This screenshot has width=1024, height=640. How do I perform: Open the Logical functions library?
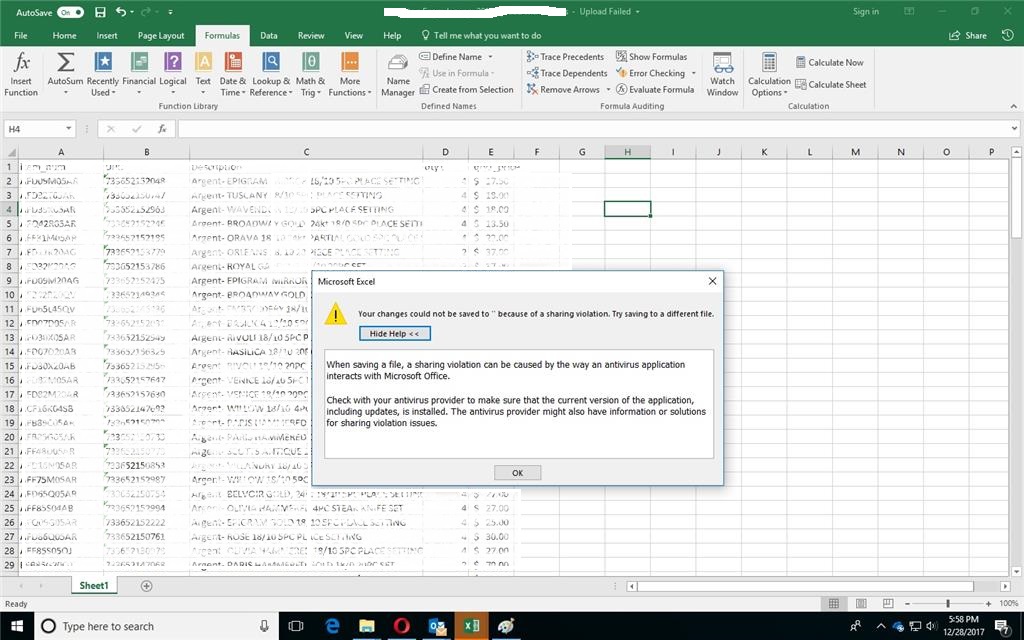pyautogui.click(x=172, y=74)
